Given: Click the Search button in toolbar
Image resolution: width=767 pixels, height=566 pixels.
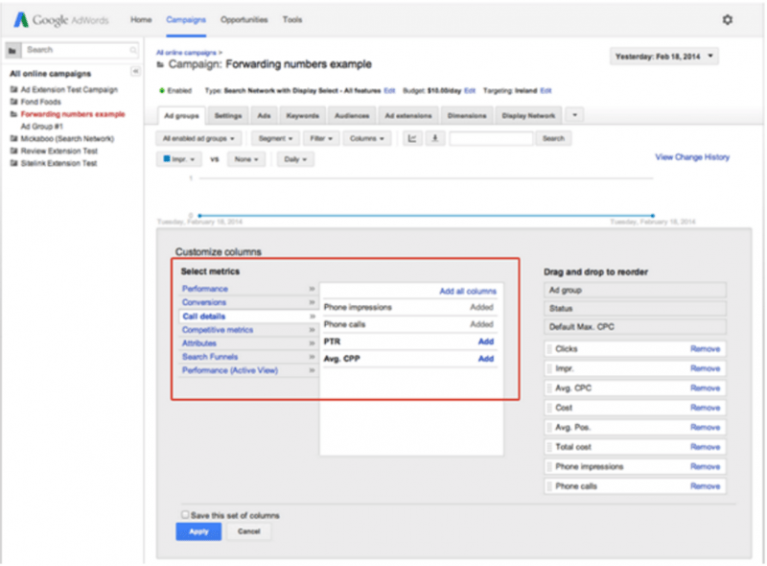Looking at the screenshot, I should click(x=553, y=138).
